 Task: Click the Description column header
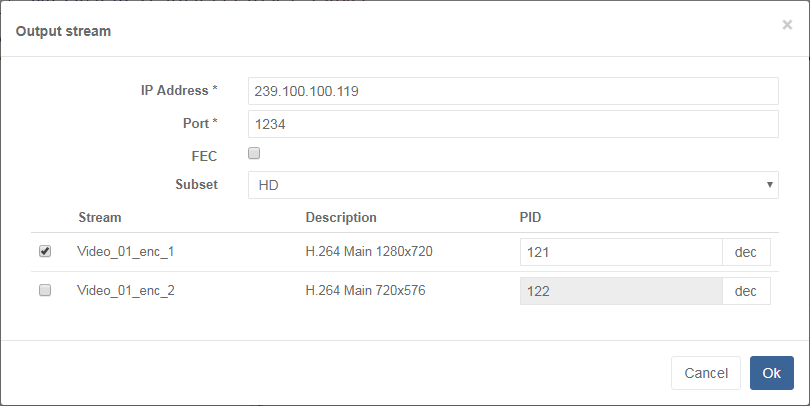[341, 217]
